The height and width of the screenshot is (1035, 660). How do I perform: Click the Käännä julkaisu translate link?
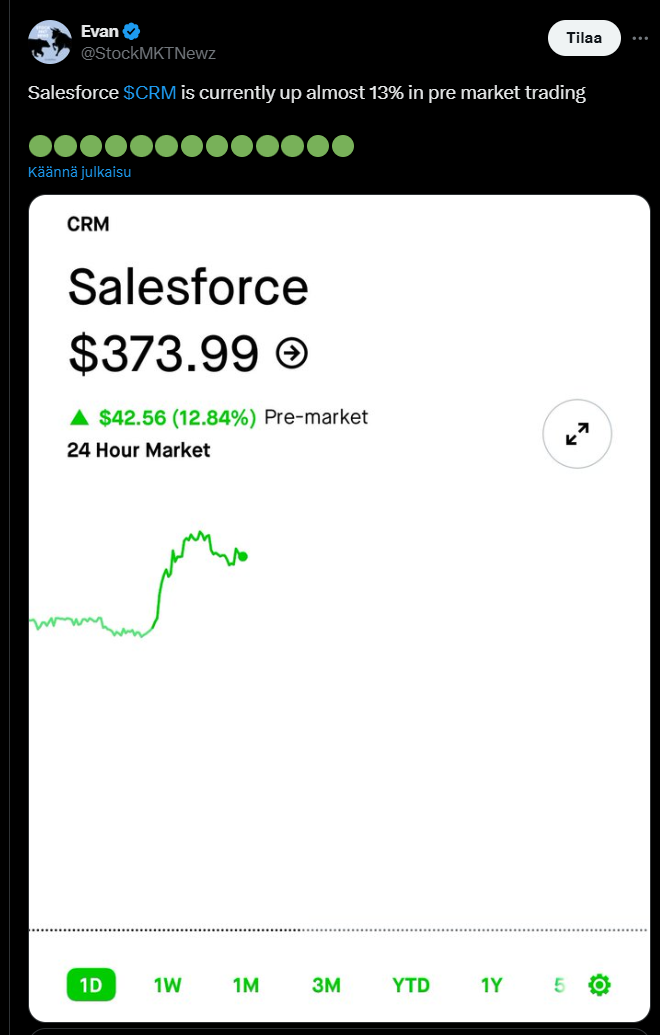(80, 172)
